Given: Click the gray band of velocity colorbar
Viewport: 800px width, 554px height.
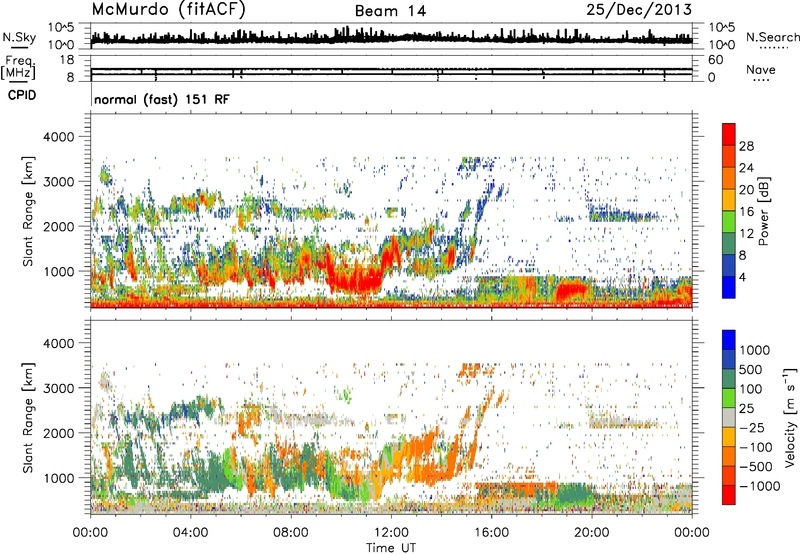Looking at the screenshot, I should click(729, 418).
